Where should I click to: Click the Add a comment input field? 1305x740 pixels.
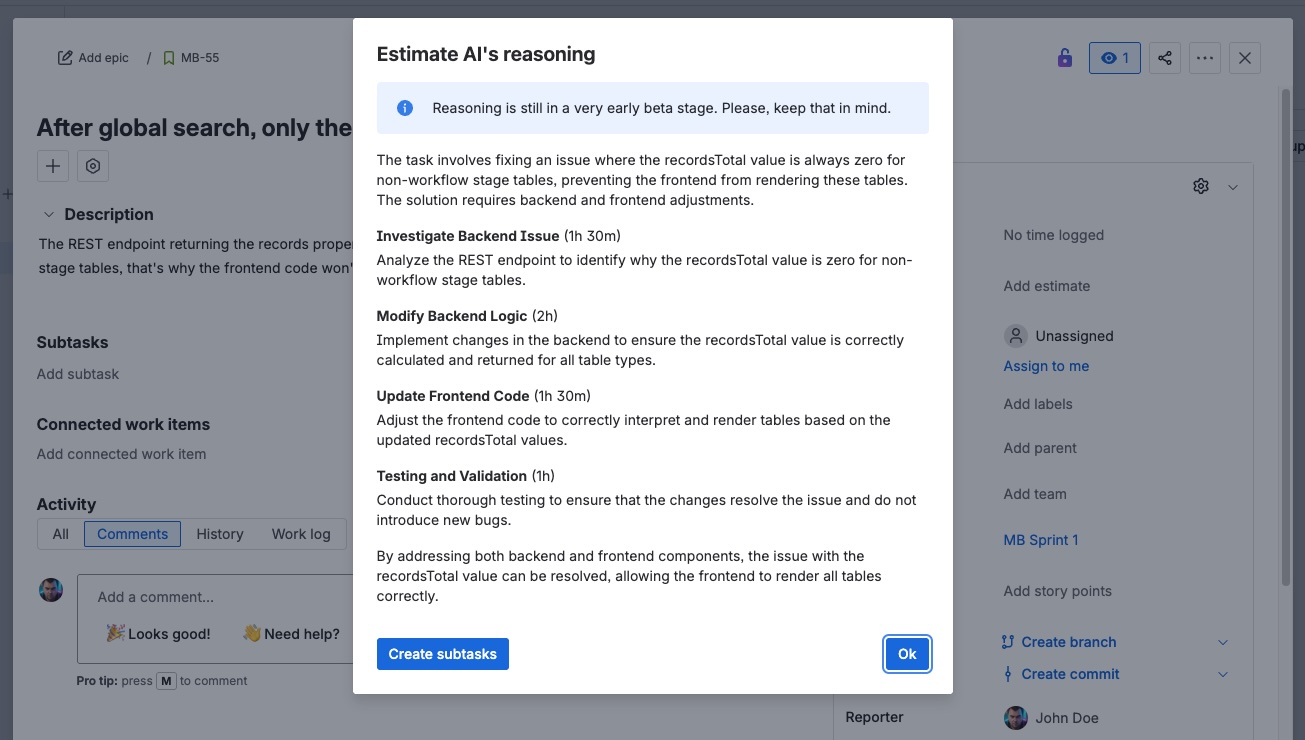click(215, 597)
